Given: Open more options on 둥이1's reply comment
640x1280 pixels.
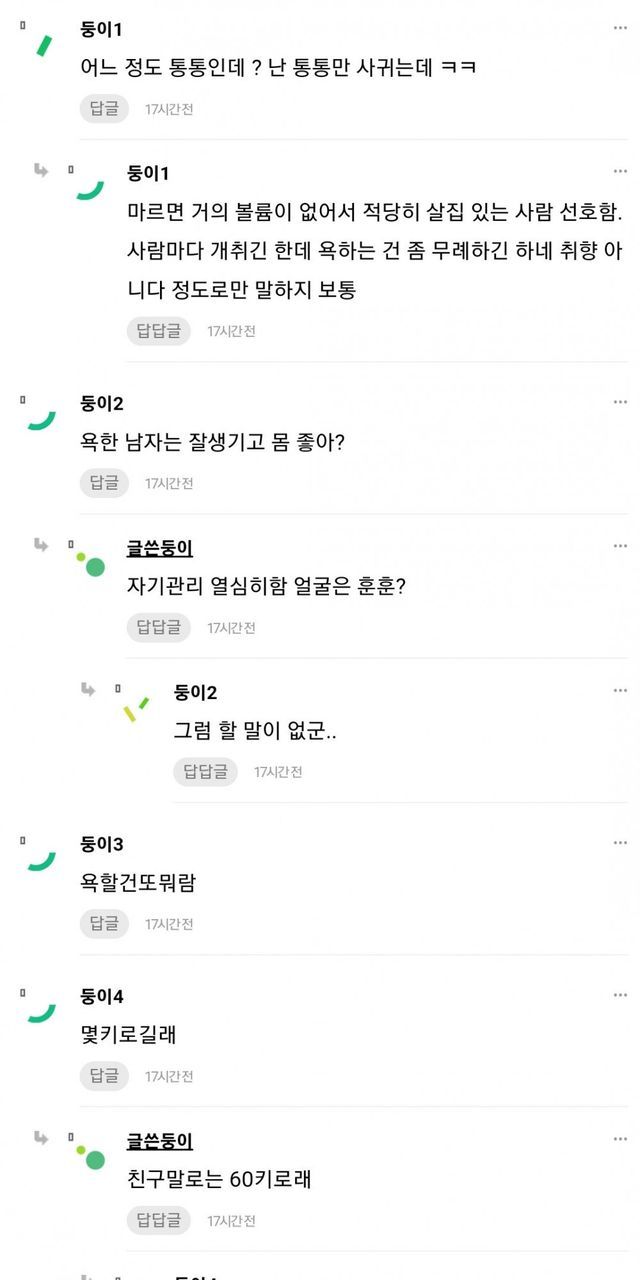Looking at the screenshot, I should tap(620, 172).
